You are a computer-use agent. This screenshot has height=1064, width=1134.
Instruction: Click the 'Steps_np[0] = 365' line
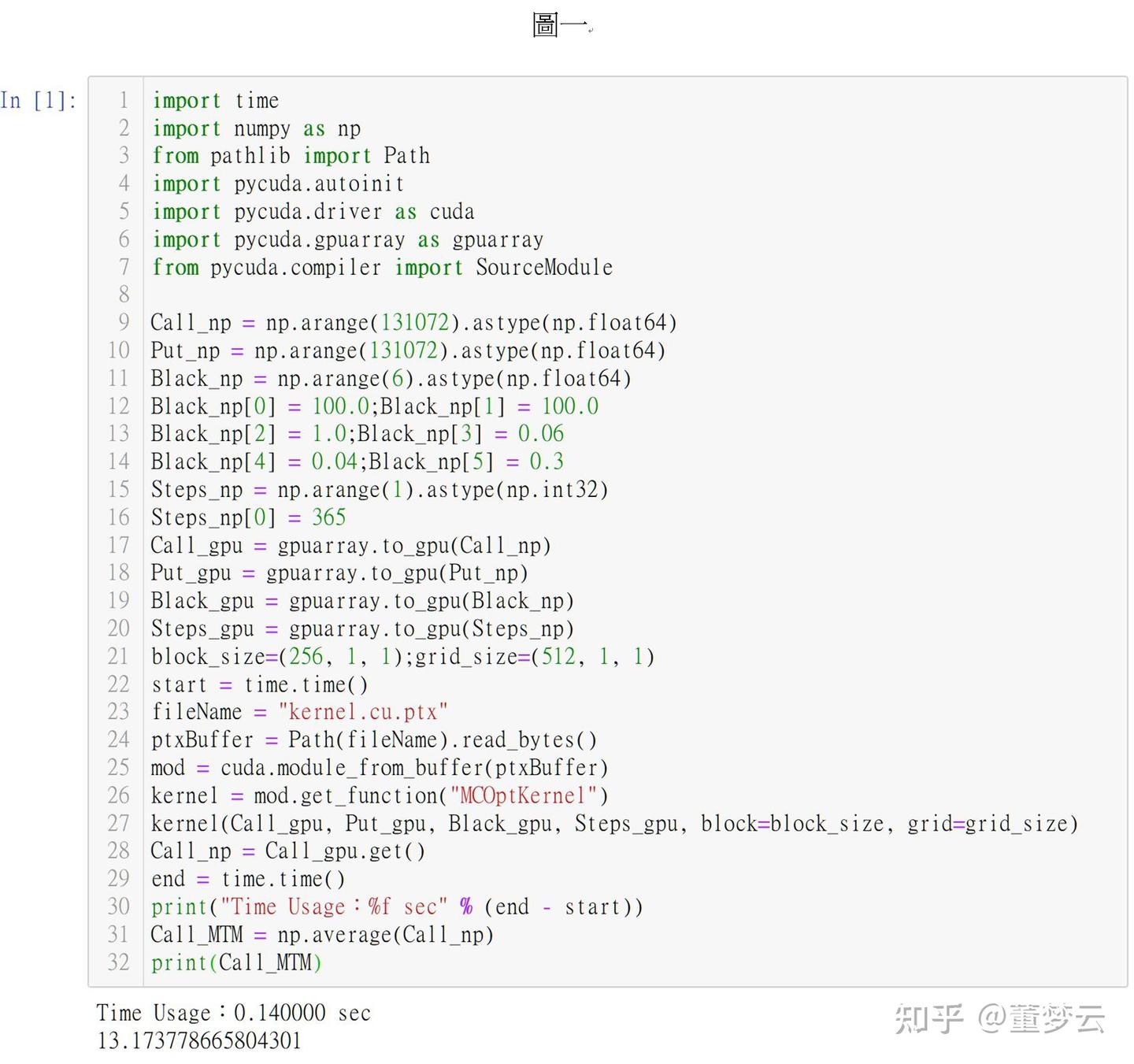[248, 517]
